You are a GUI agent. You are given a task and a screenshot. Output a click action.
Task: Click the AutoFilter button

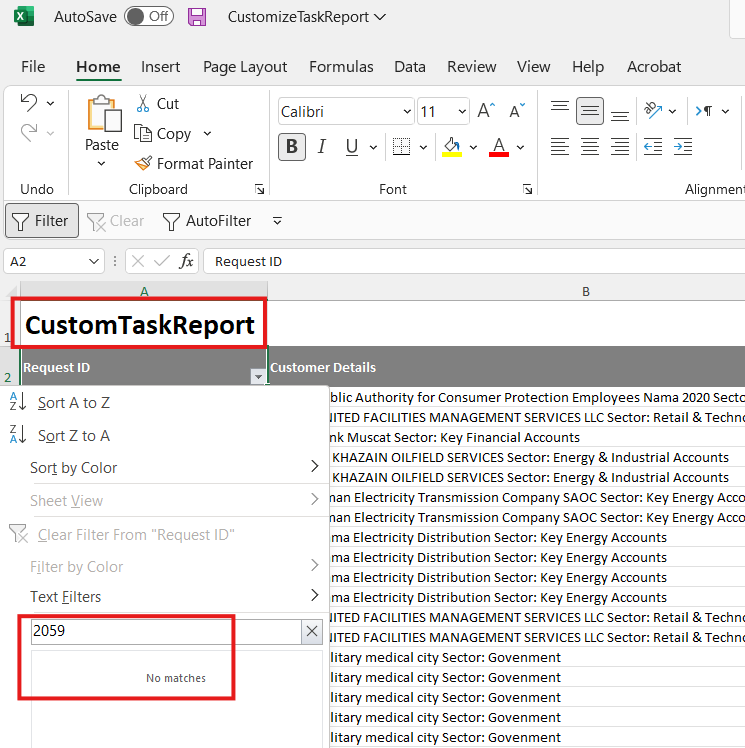(x=207, y=221)
